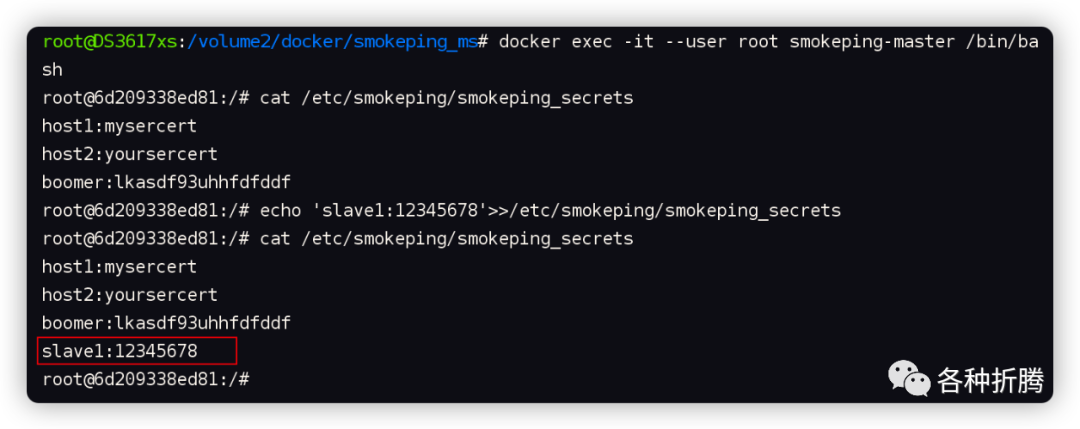Click the first boomer:lkasdf93uhhfdfddf line
1080x429 pixels.
point(166,182)
